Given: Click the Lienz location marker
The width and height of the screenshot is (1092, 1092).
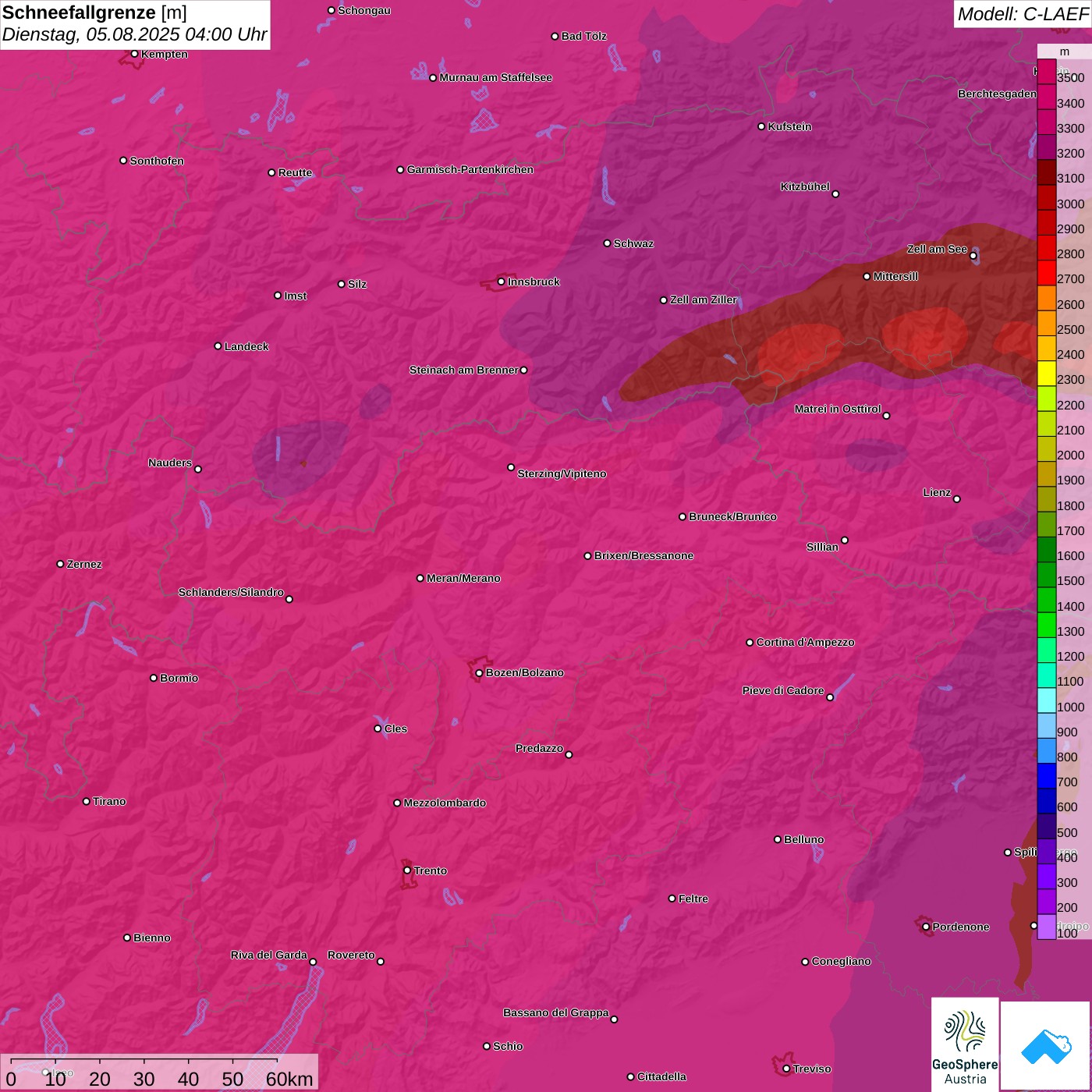Looking at the screenshot, I should click(957, 499).
